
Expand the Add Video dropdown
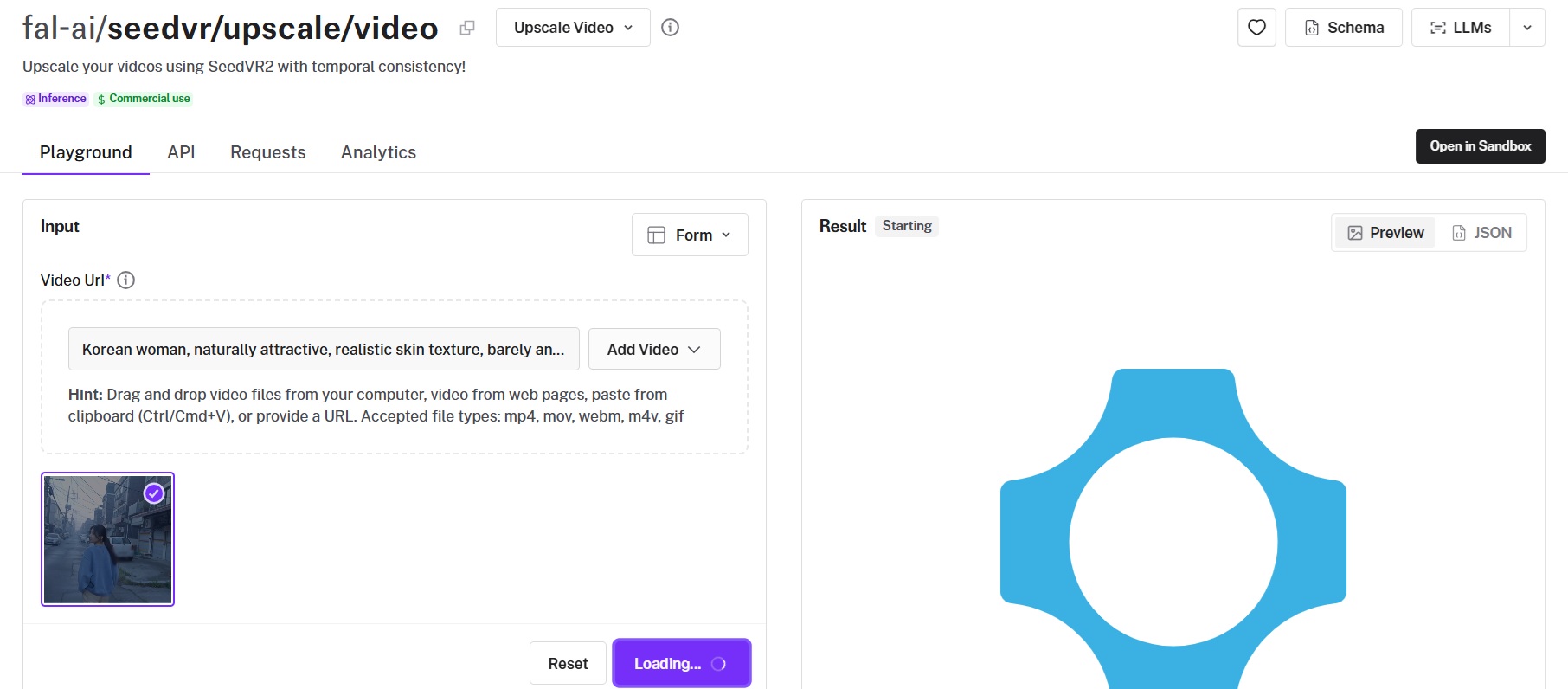(x=654, y=349)
